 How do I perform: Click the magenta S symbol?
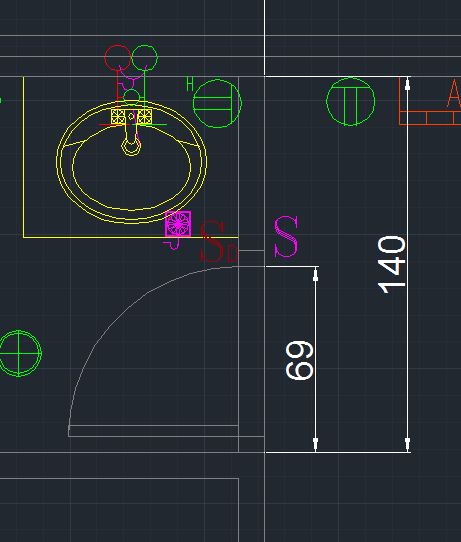point(286,237)
